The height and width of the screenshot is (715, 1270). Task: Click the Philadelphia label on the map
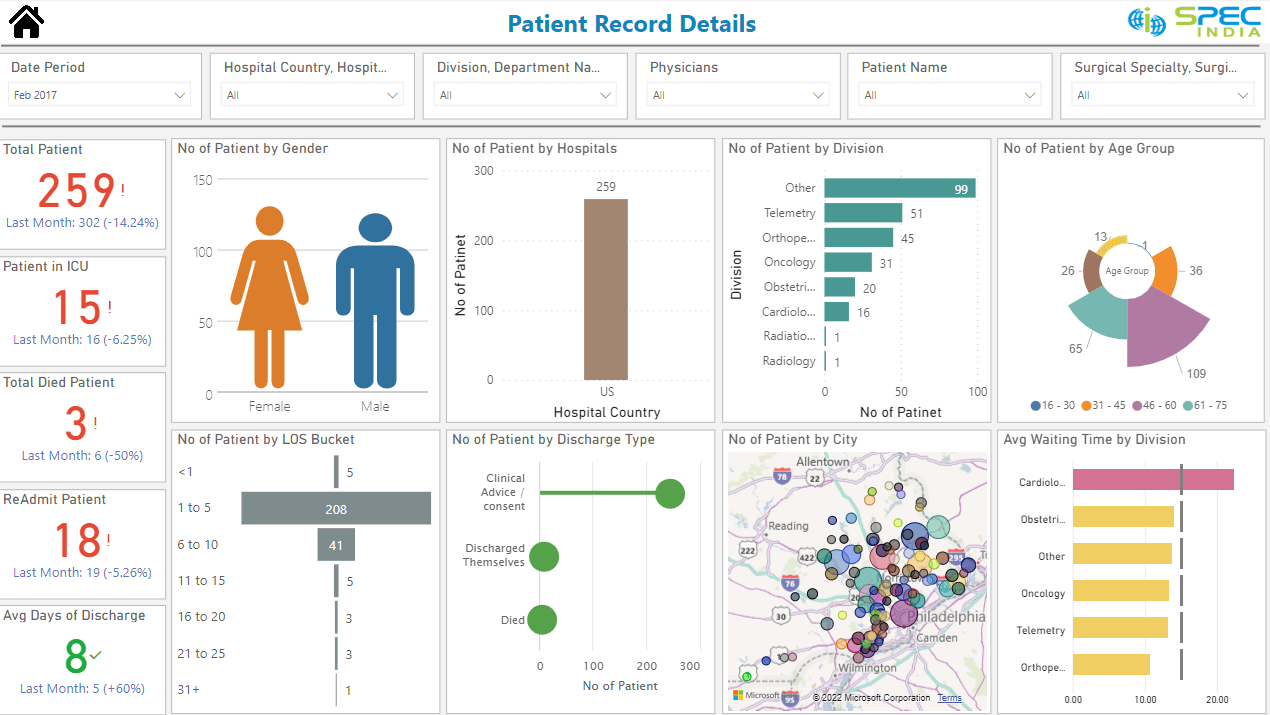pos(949,617)
